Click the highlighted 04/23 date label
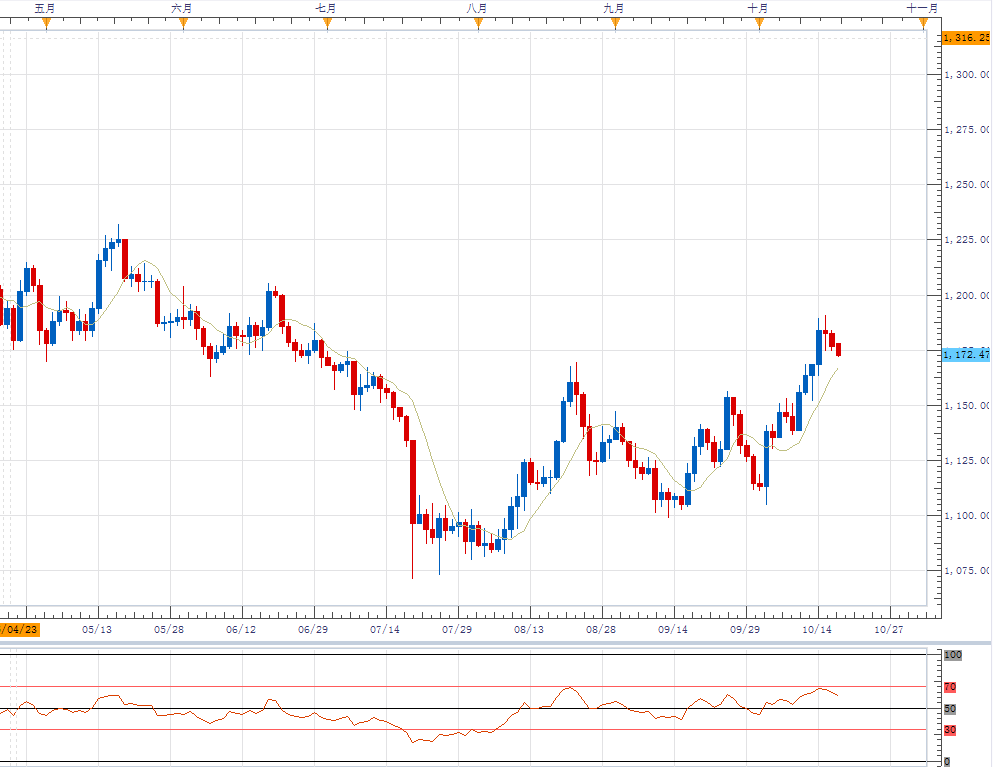 20,630
